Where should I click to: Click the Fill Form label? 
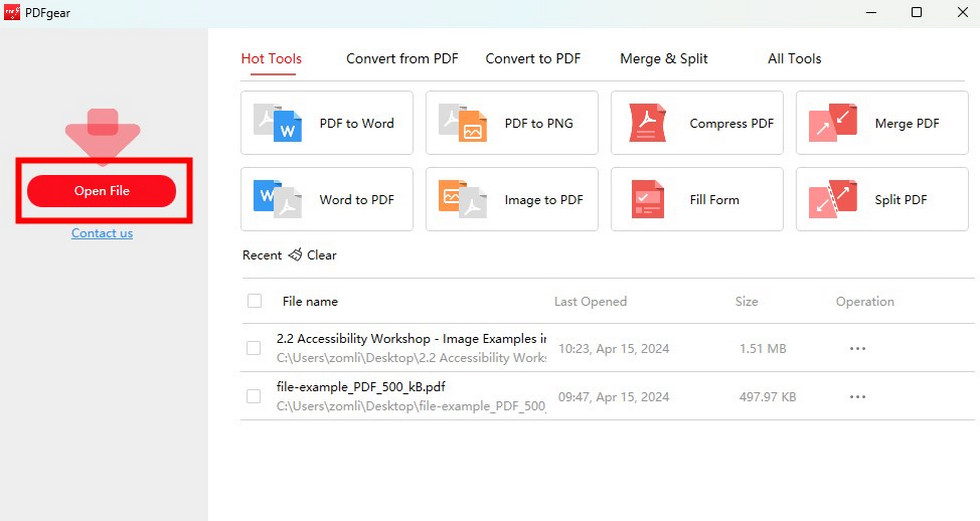point(714,200)
